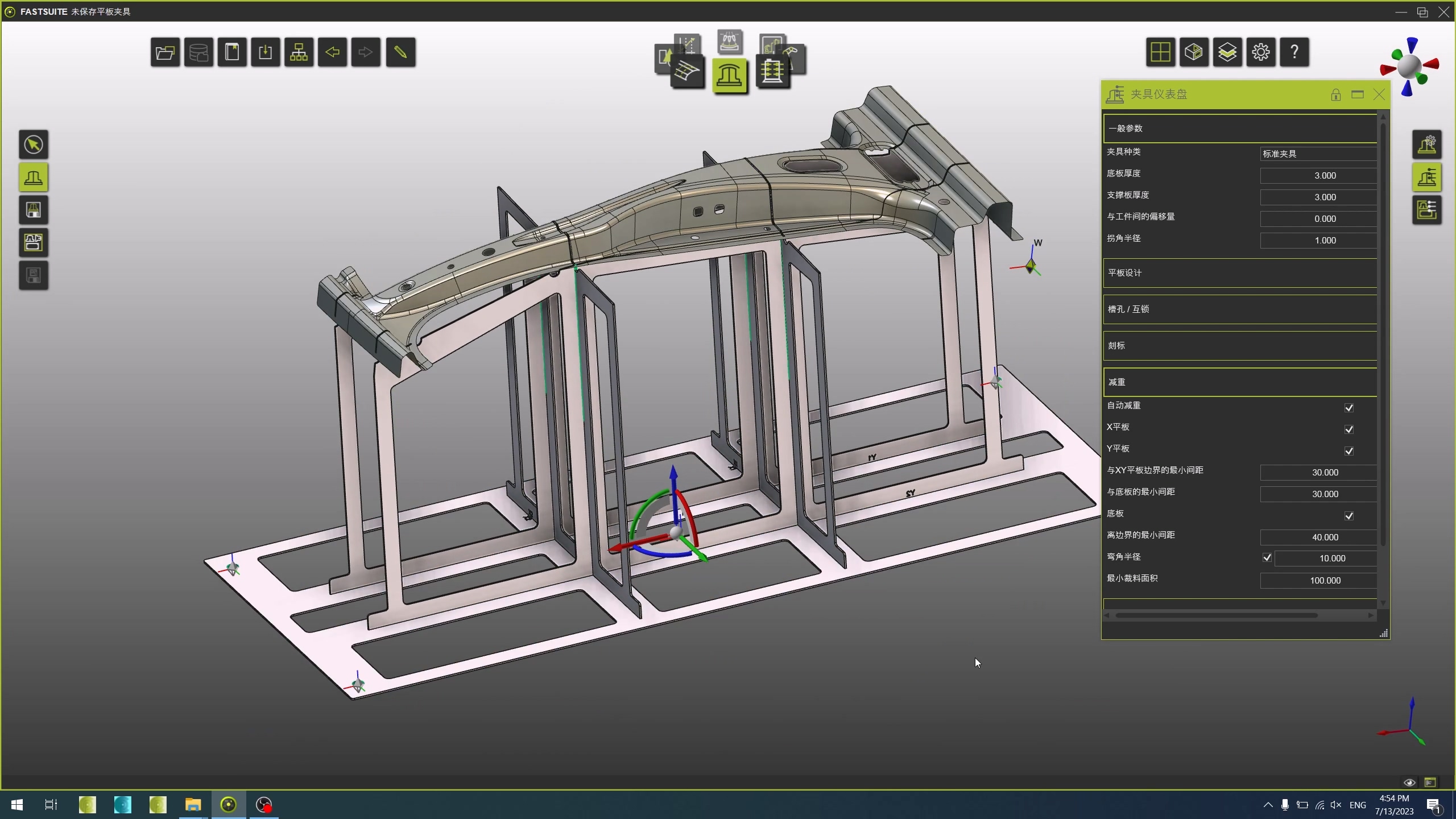Select the arrow cursor tool in left sidebar
Viewport: 1456px width, 819px height.
[34, 144]
